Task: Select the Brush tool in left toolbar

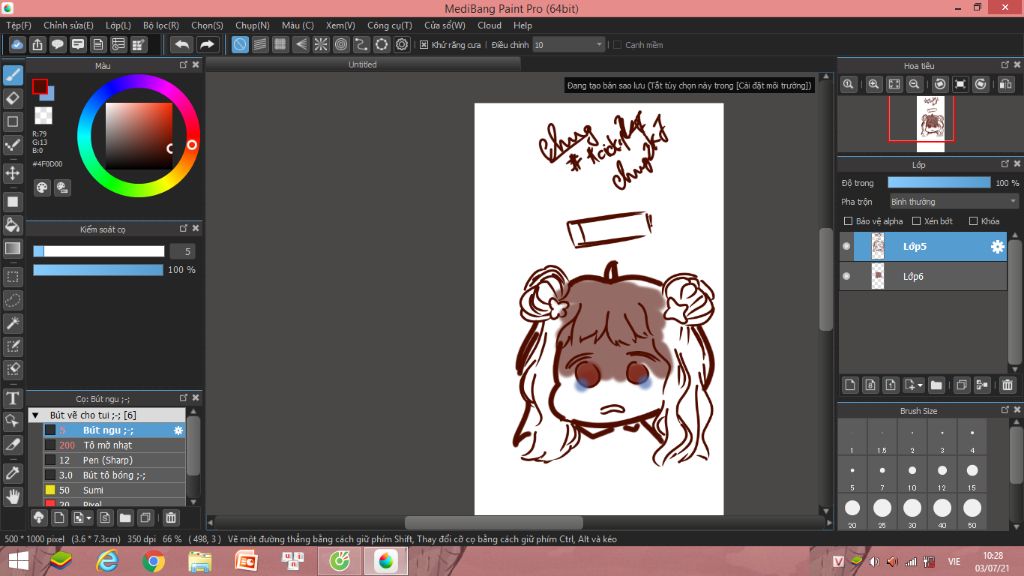Action: pyautogui.click(x=13, y=75)
